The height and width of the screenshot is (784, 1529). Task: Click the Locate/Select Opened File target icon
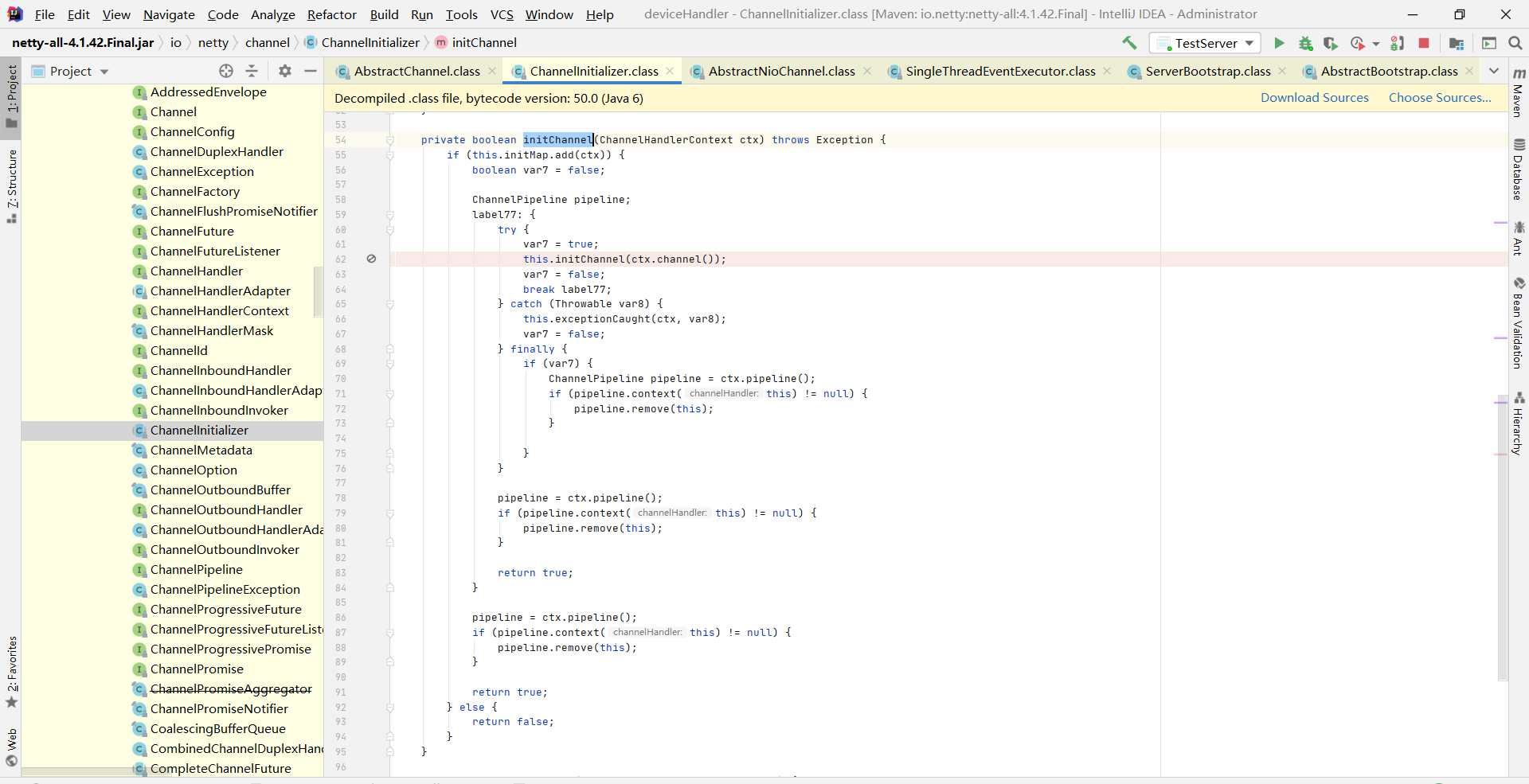(226, 71)
